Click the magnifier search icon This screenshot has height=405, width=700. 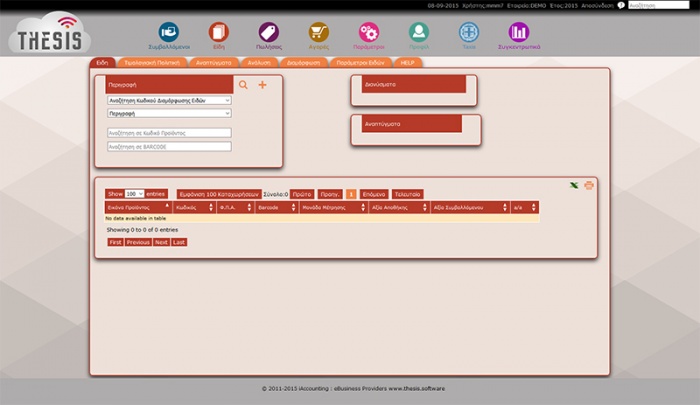pos(243,85)
